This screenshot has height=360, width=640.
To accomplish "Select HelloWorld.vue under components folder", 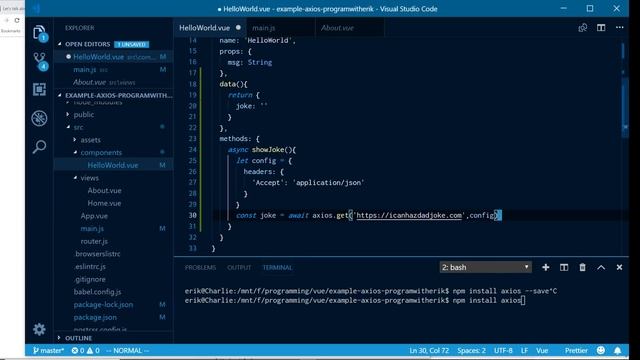I will point(114,165).
